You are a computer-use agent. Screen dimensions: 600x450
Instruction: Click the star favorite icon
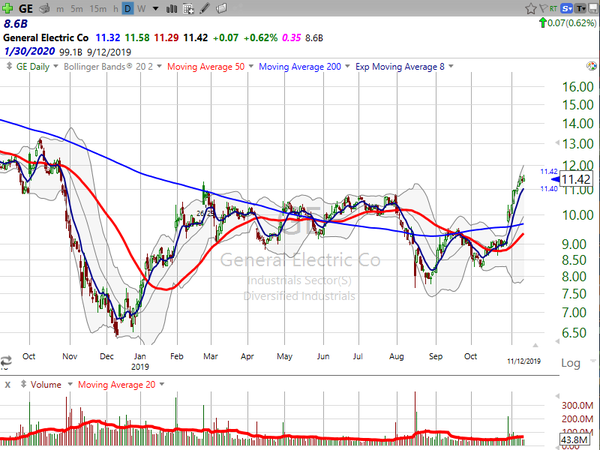(x=530, y=8)
